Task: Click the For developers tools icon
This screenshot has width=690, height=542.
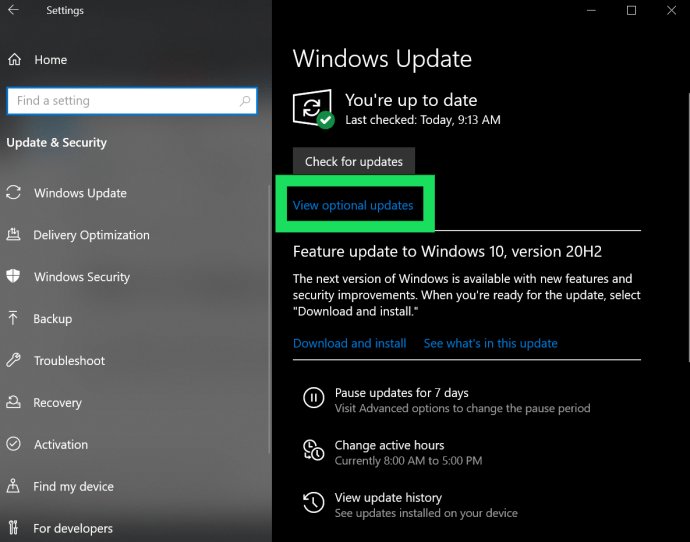Action: (x=13, y=527)
